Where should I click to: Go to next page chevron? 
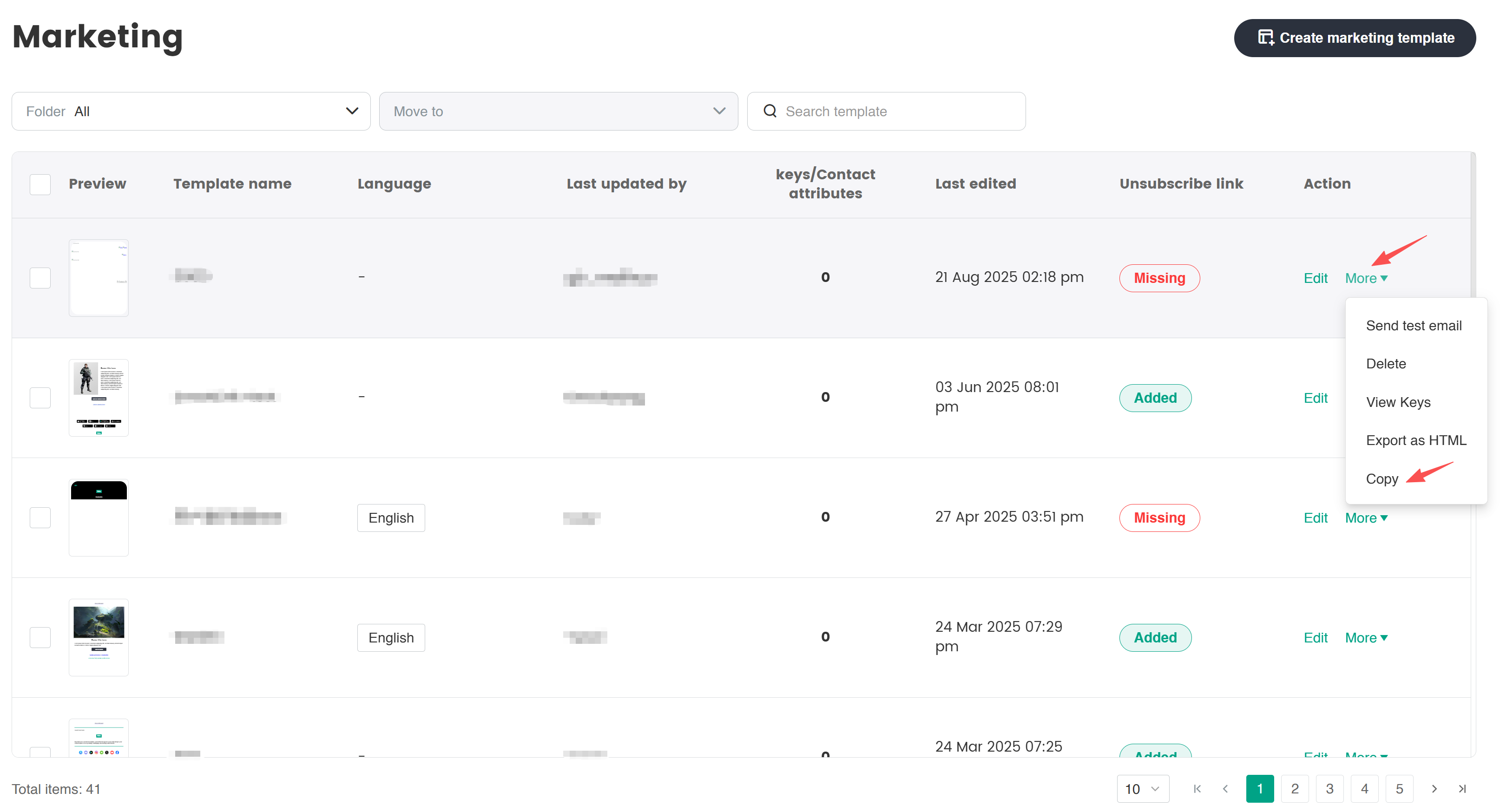[1434, 789]
